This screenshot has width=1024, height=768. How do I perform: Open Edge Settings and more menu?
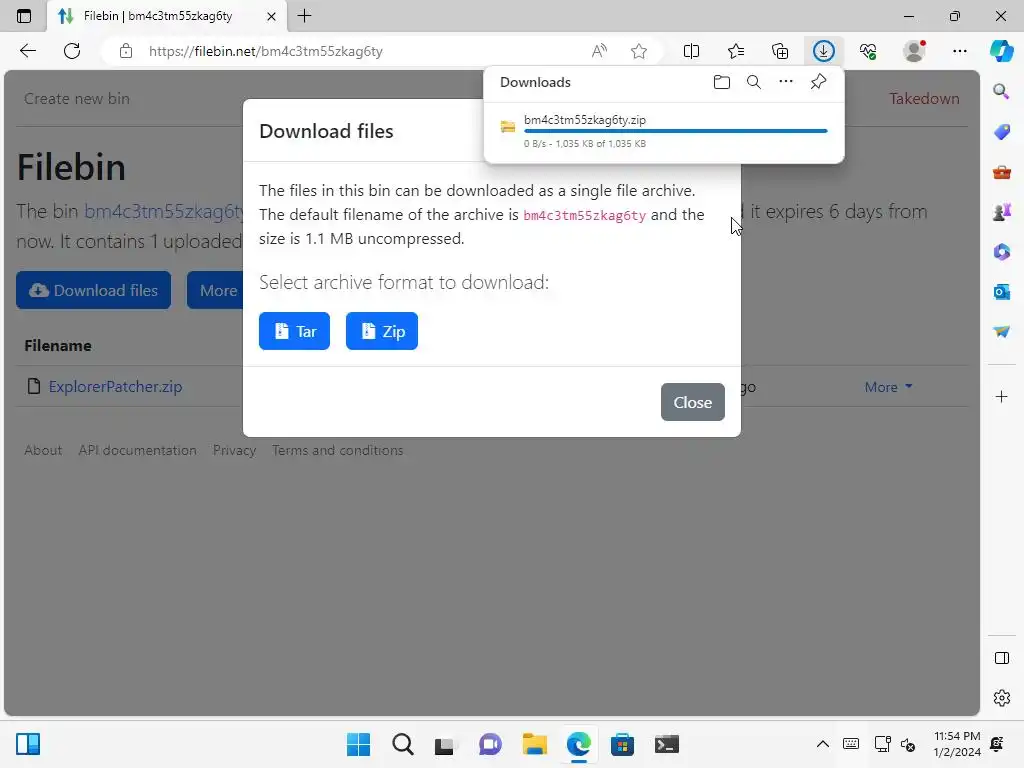pos(959,51)
